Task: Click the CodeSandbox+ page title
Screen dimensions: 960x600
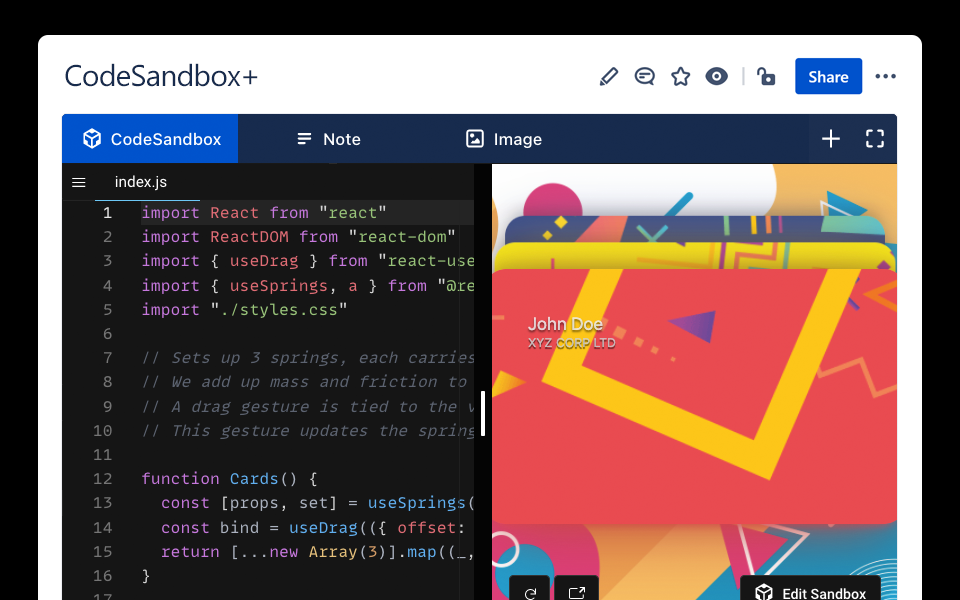Action: [x=161, y=77]
